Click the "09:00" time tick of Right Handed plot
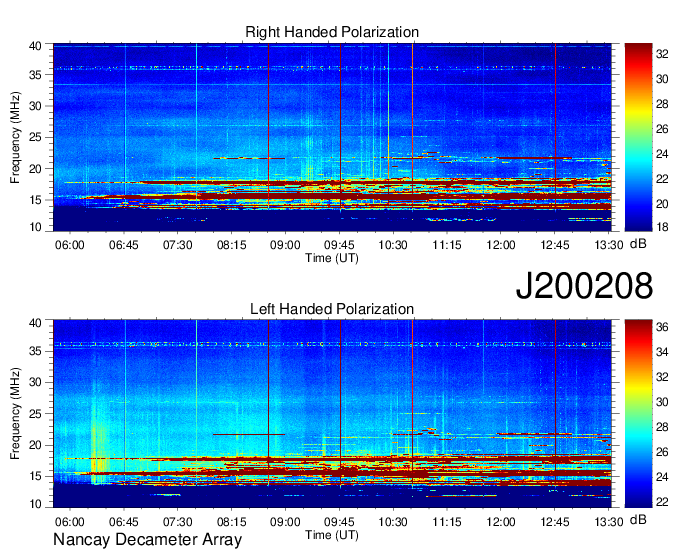This screenshot has height=552, width=680. point(285,245)
